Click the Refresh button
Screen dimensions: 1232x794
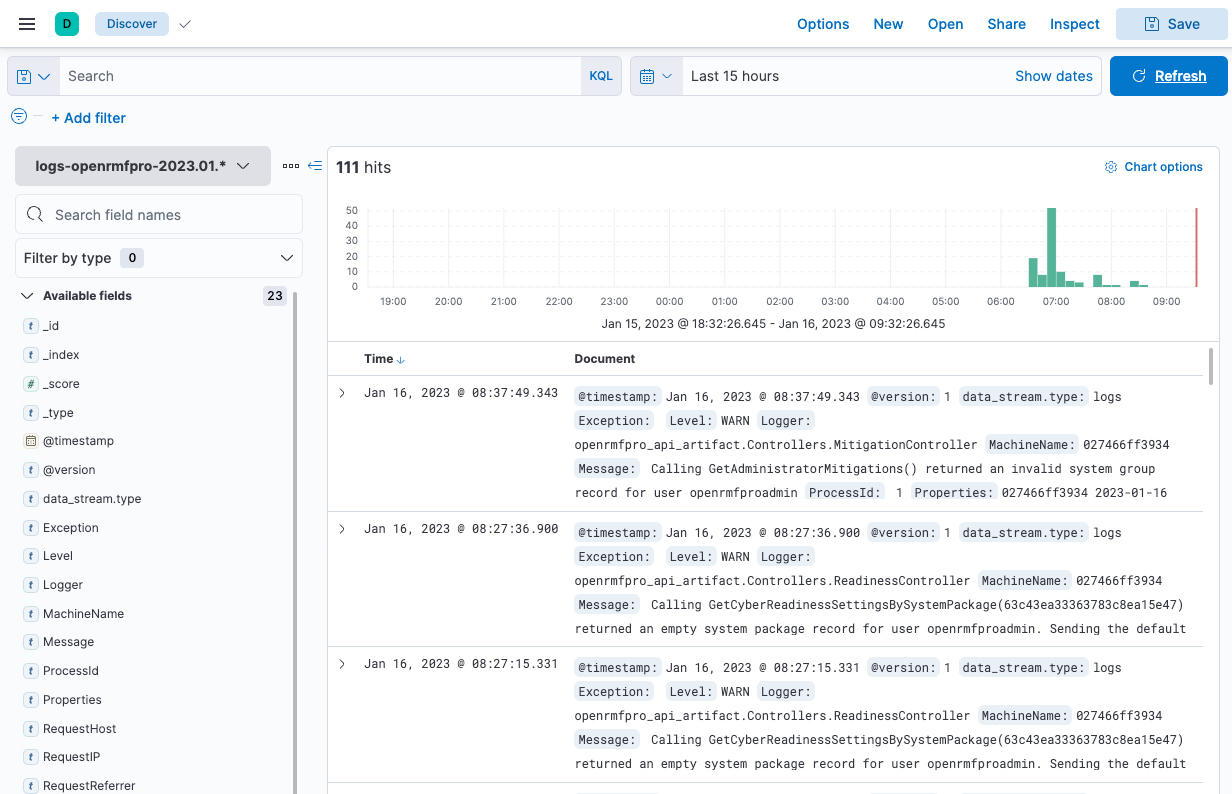point(1169,76)
